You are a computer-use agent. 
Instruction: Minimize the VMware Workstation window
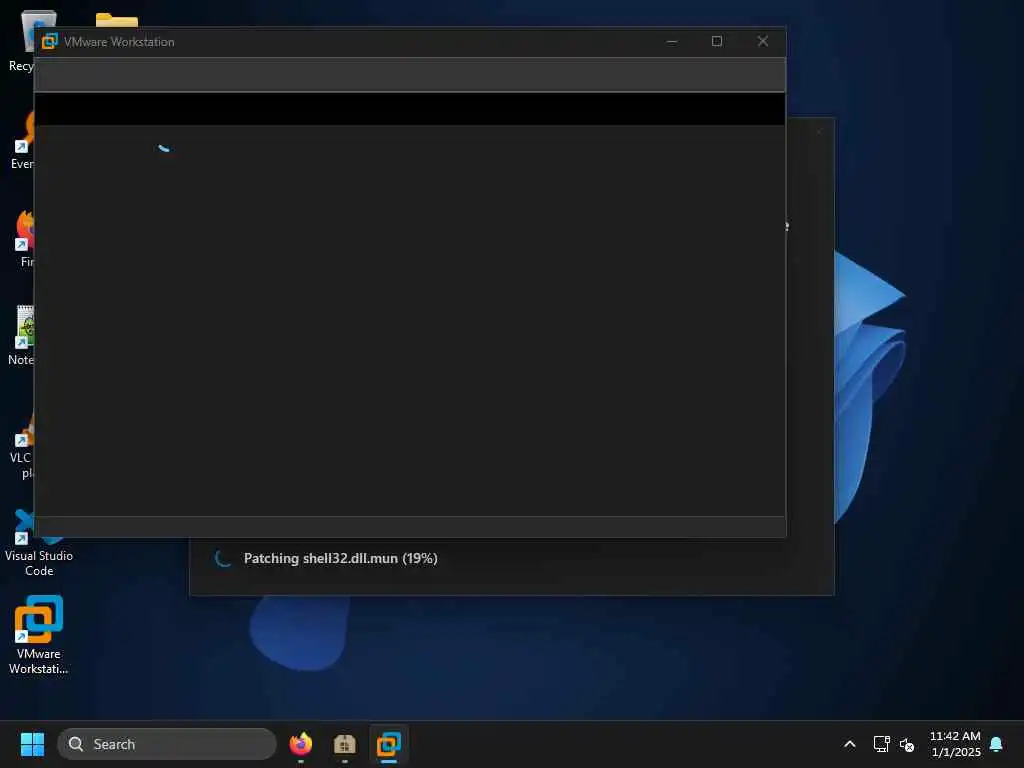[x=671, y=41]
